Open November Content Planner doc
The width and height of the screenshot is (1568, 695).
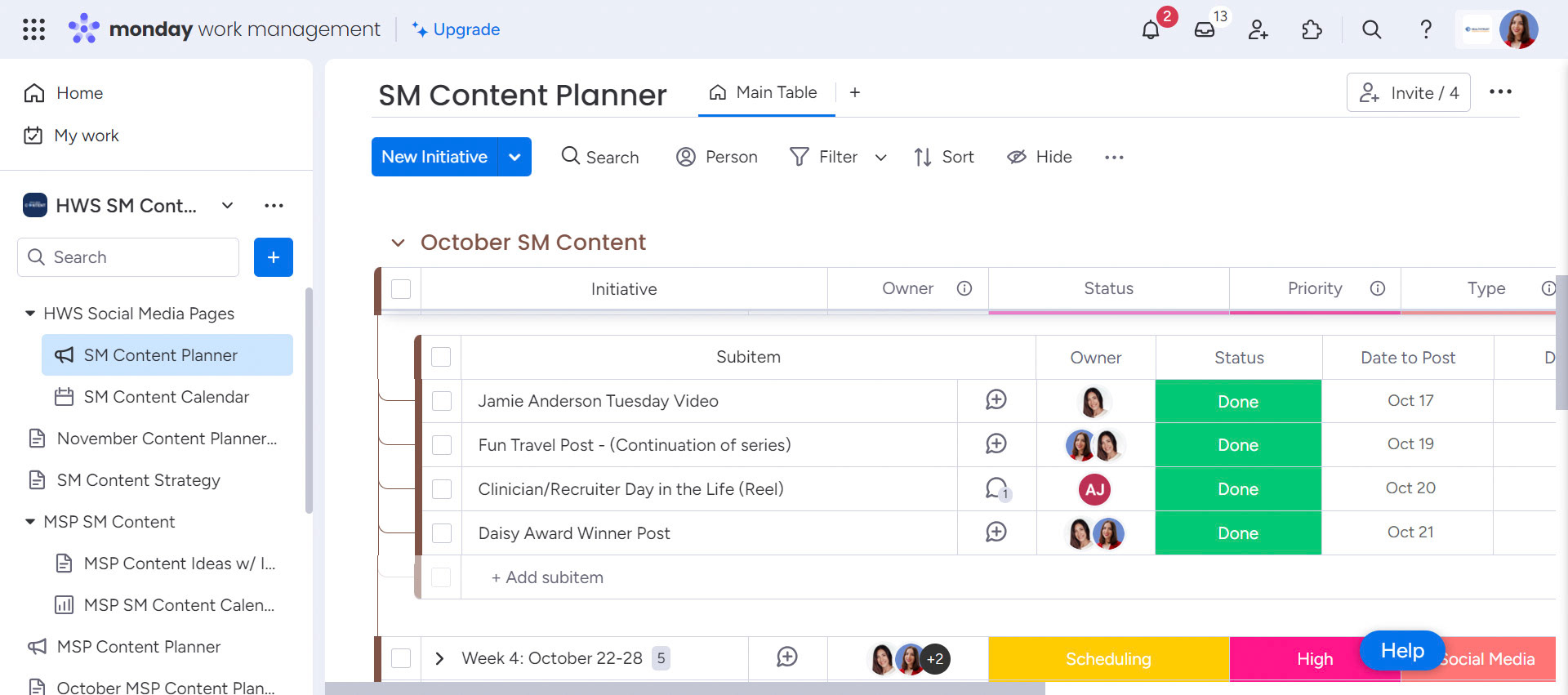click(154, 439)
